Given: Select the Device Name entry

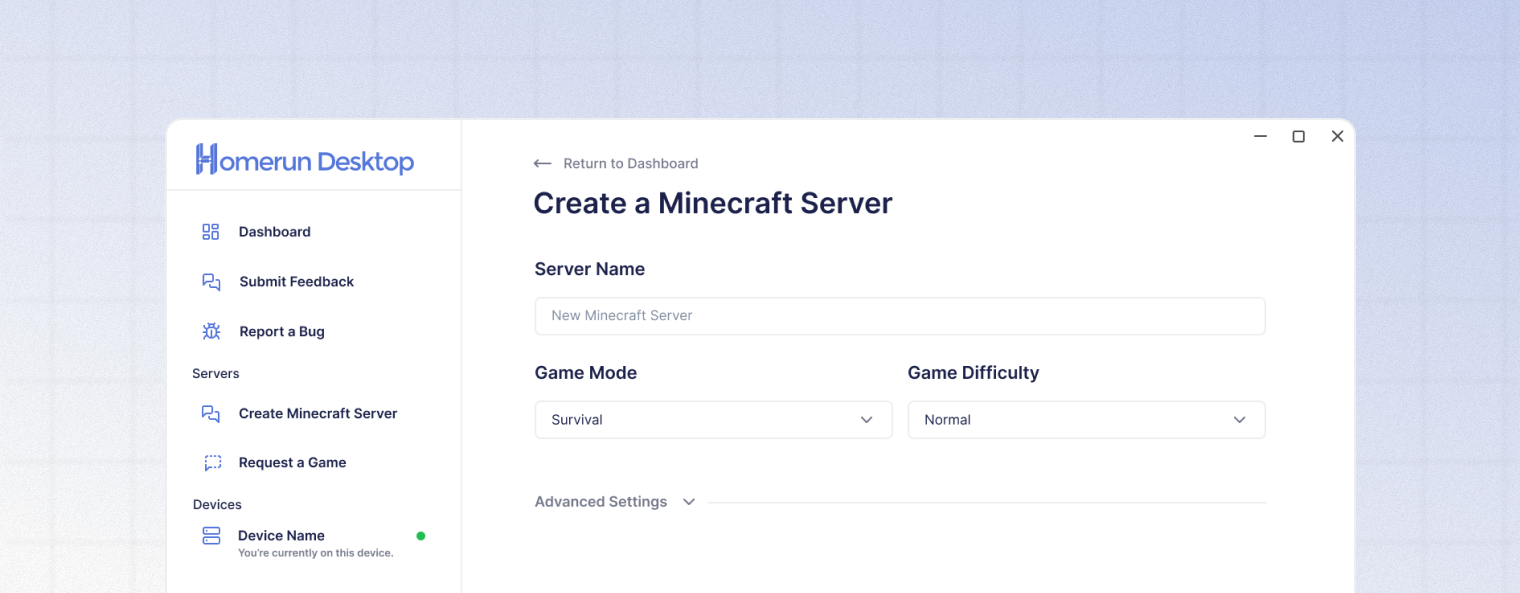Looking at the screenshot, I should point(281,536).
